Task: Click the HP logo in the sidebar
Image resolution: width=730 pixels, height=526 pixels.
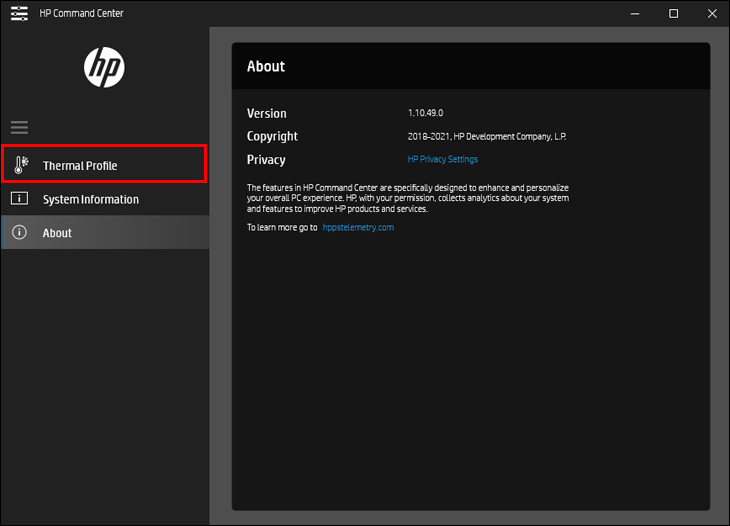Action: pos(104,67)
